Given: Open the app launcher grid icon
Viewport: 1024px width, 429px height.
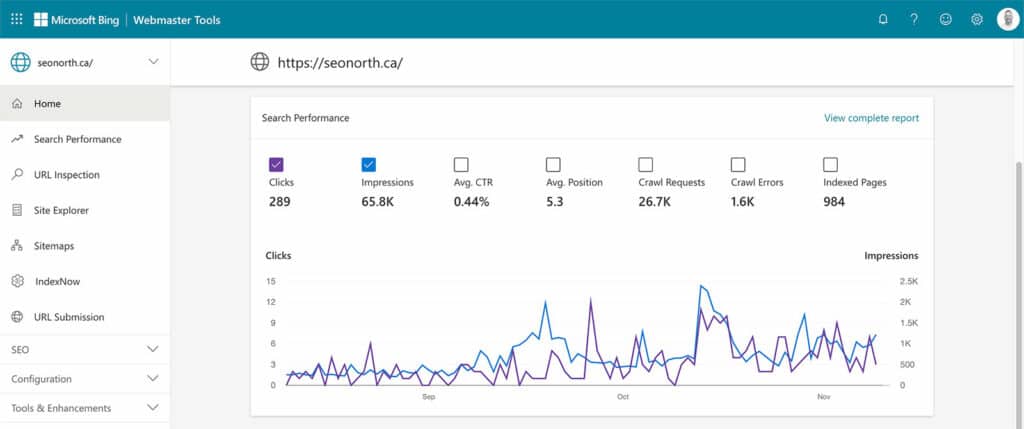Looking at the screenshot, I should tap(17, 20).
